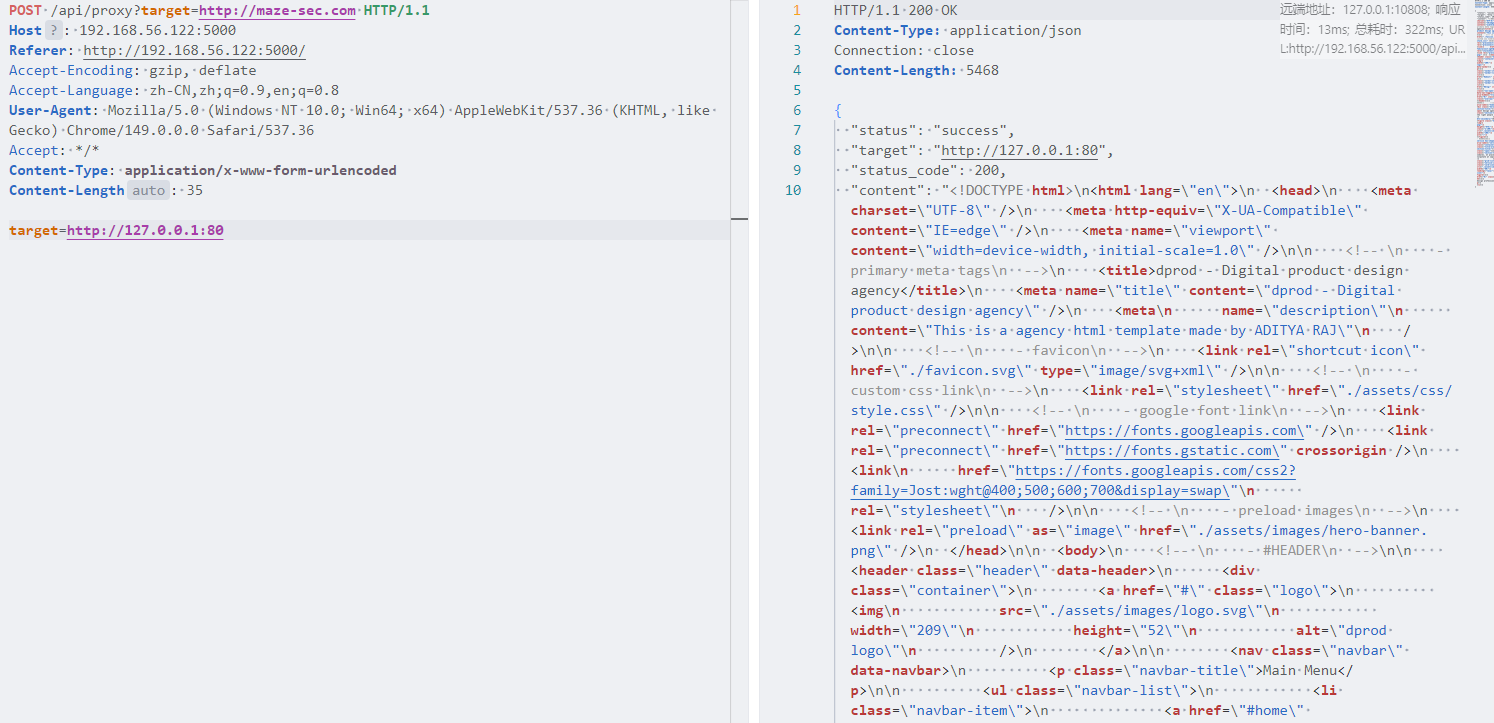The height and width of the screenshot is (723, 1494).
Task: Click the opening brace on response line 6
Action: coord(838,110)
